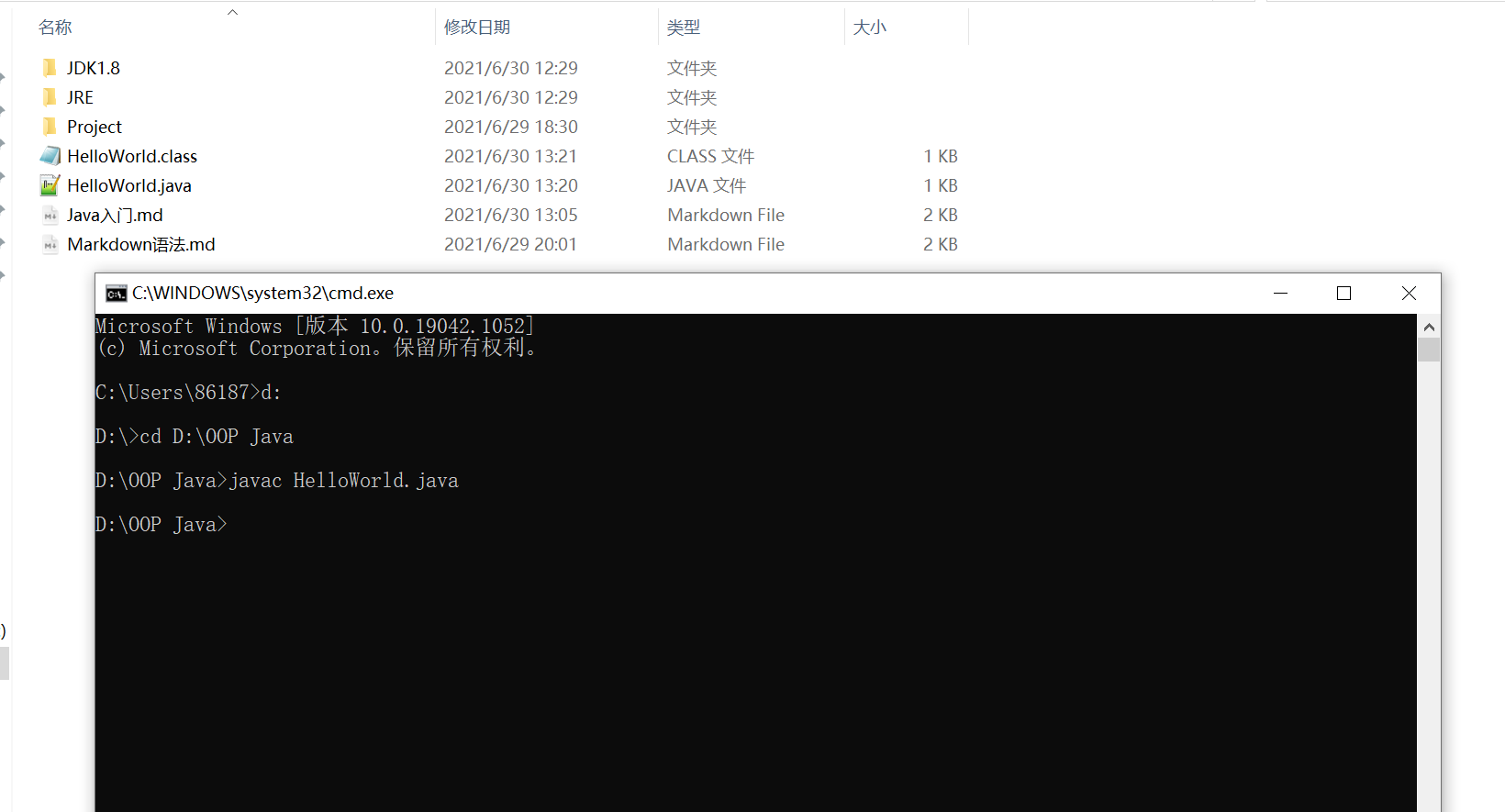Select the folder name JDK1.8
Image resolution: width=1505 pixels, height=812 pixels.
pyautogui.click(x=94, y=68)
